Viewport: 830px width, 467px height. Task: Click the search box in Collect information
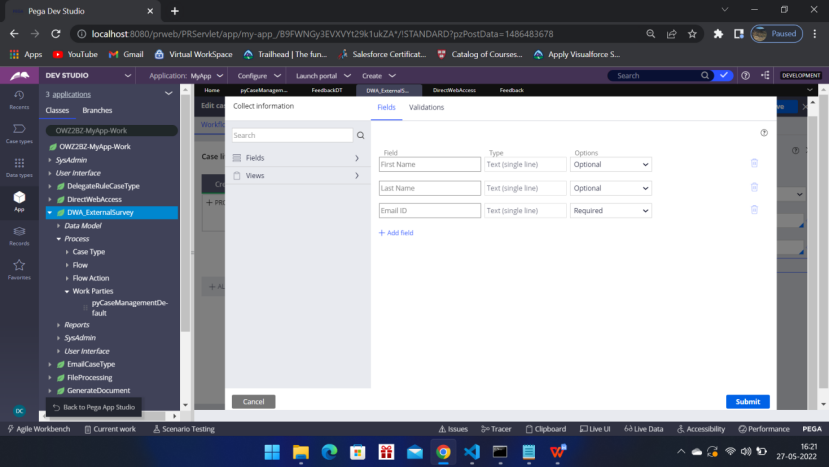coord(292,136)
